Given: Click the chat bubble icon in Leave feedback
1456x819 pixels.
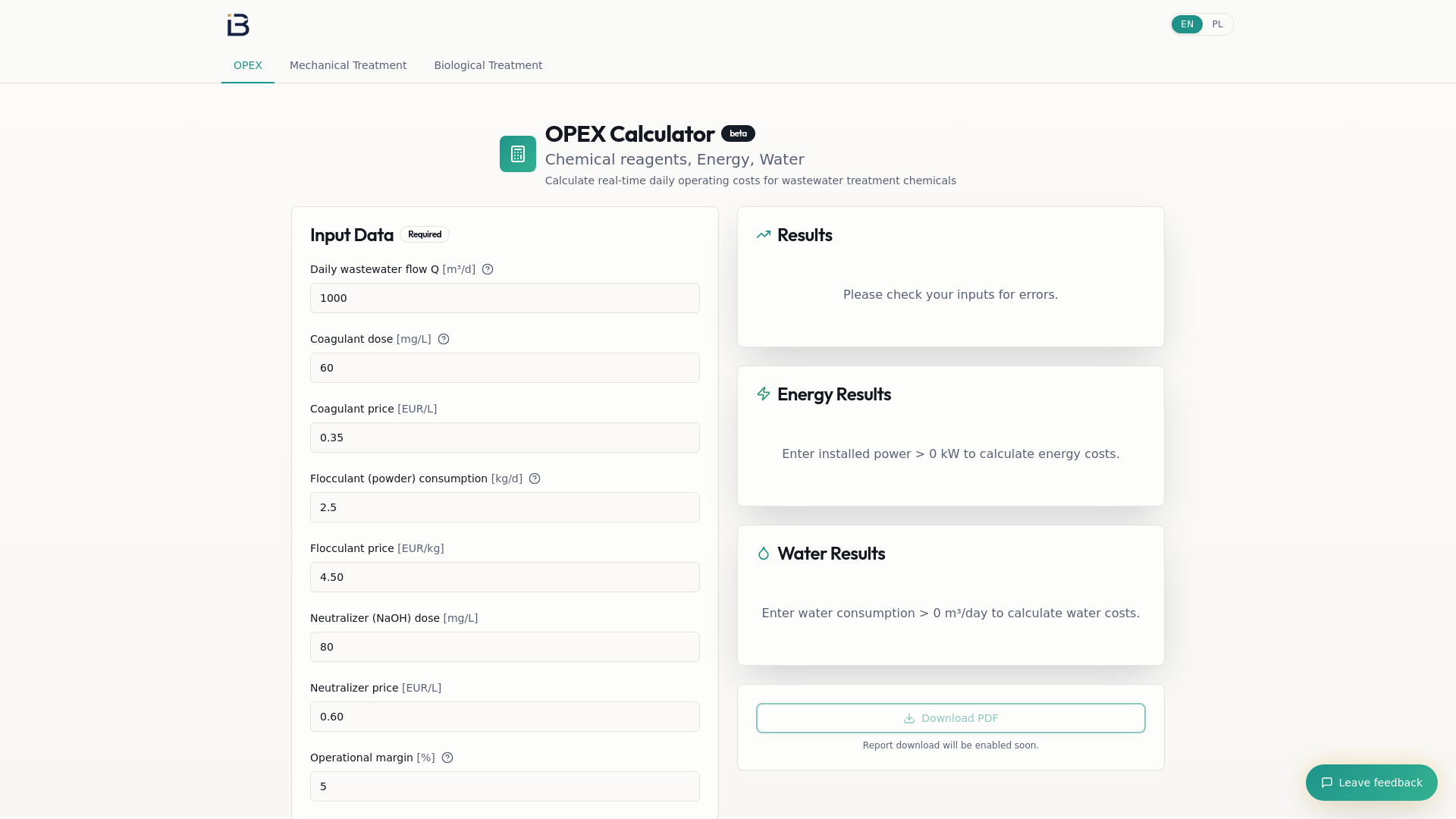Looking at the screenshot, I should (x=1327, y=783).
